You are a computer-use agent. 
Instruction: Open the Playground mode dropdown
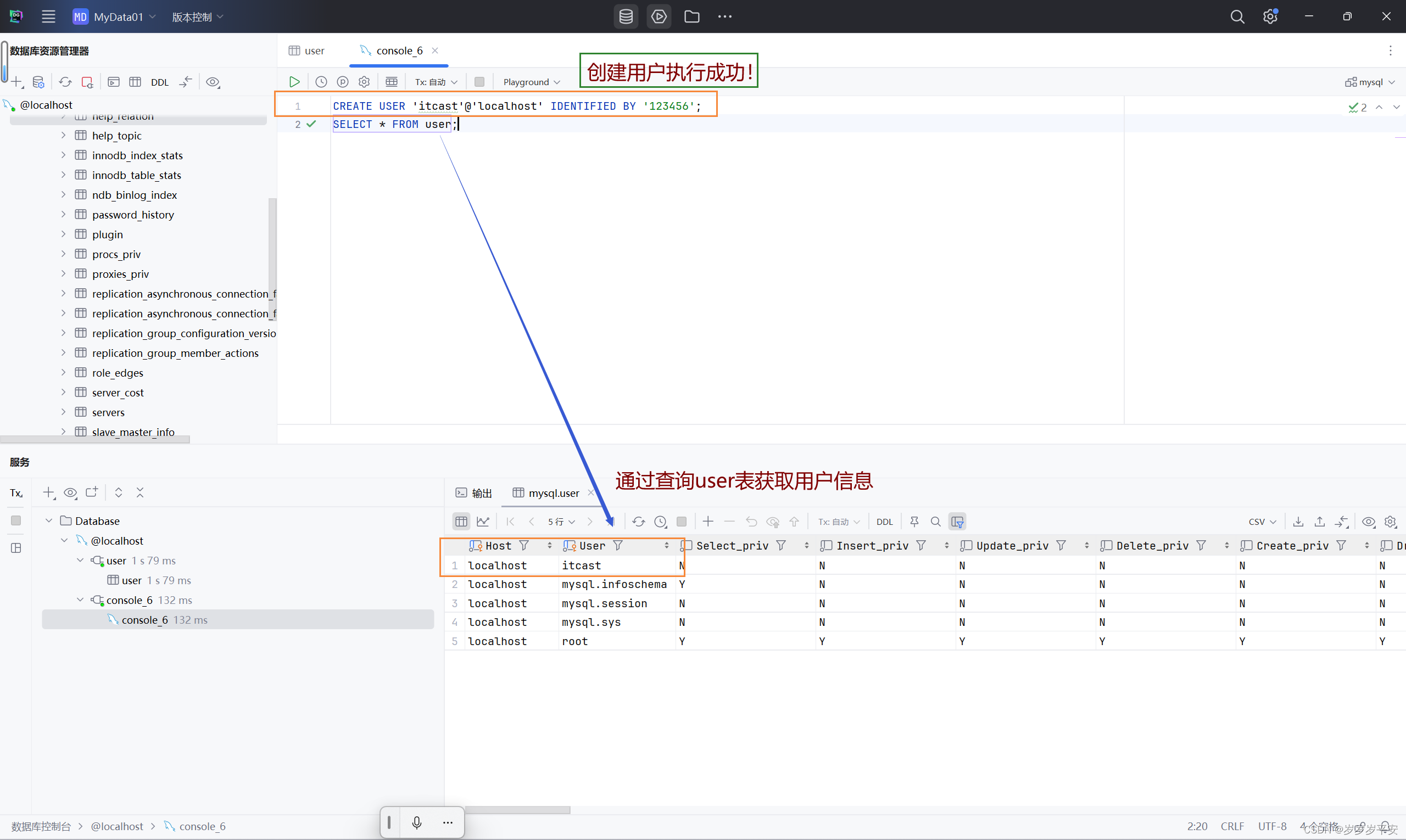pyautogui.click(x=531, y=82)
